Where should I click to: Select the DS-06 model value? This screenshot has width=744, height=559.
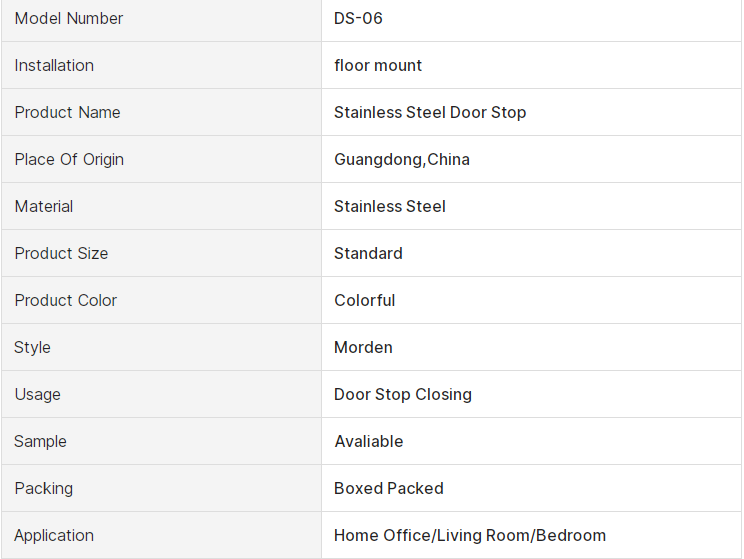(358, 18)
